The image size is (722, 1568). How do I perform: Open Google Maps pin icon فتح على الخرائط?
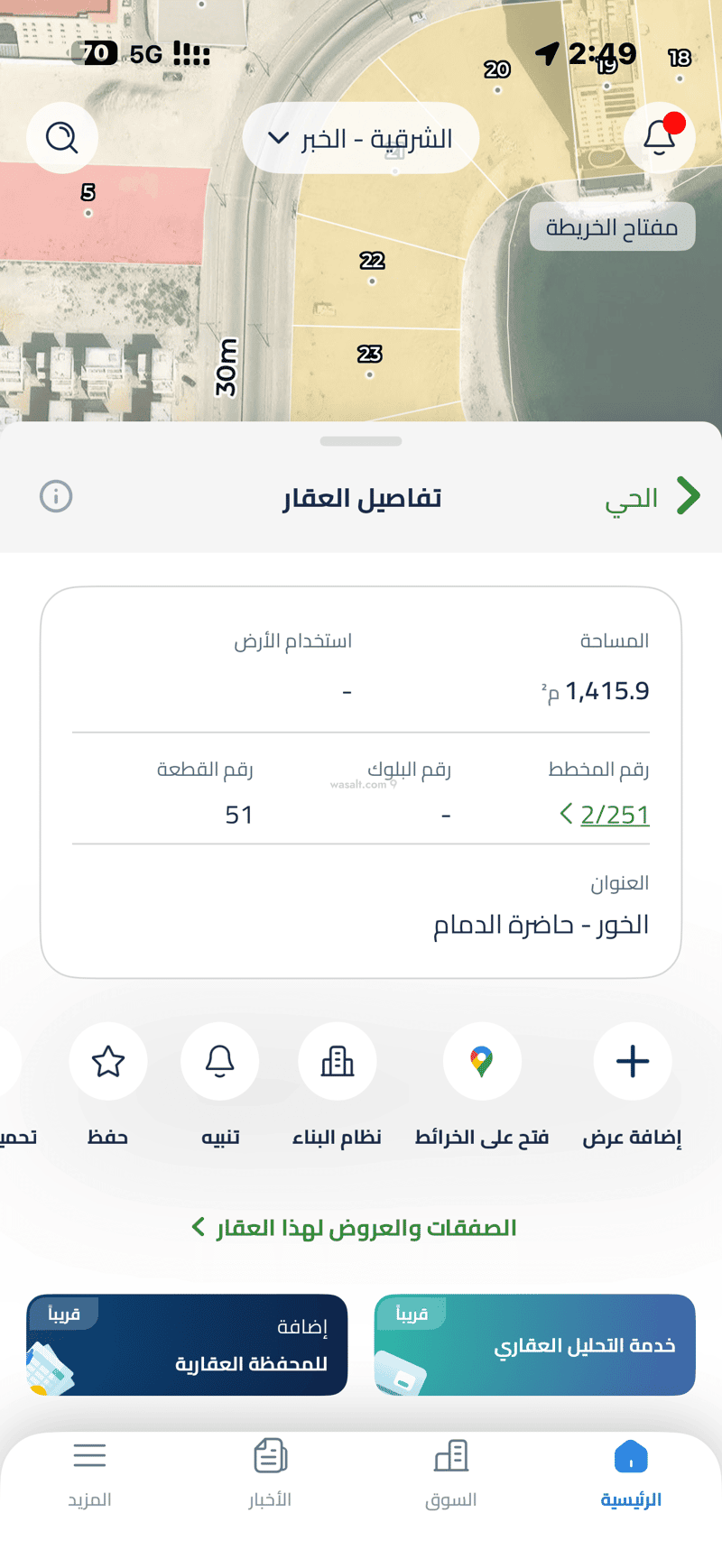pos(482,1061)
